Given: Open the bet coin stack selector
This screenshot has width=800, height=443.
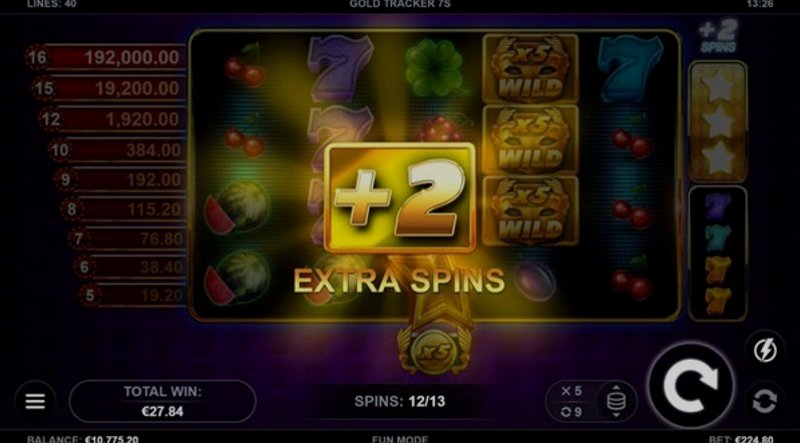Looking at the screenshot, I should click(x=616, y=401).
